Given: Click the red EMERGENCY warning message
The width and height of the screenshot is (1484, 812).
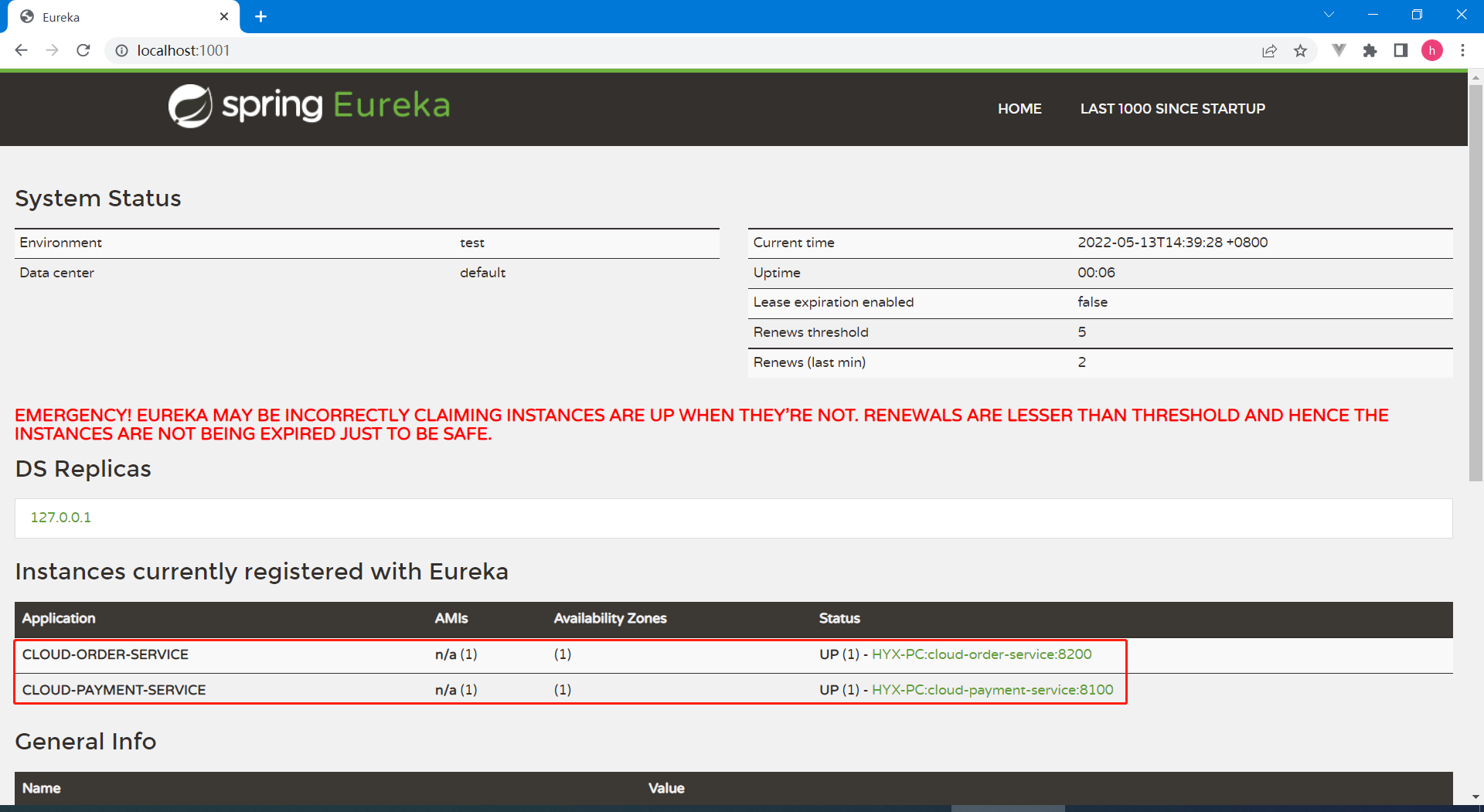Looking at the screenshot, I should (x=702, y=425).
